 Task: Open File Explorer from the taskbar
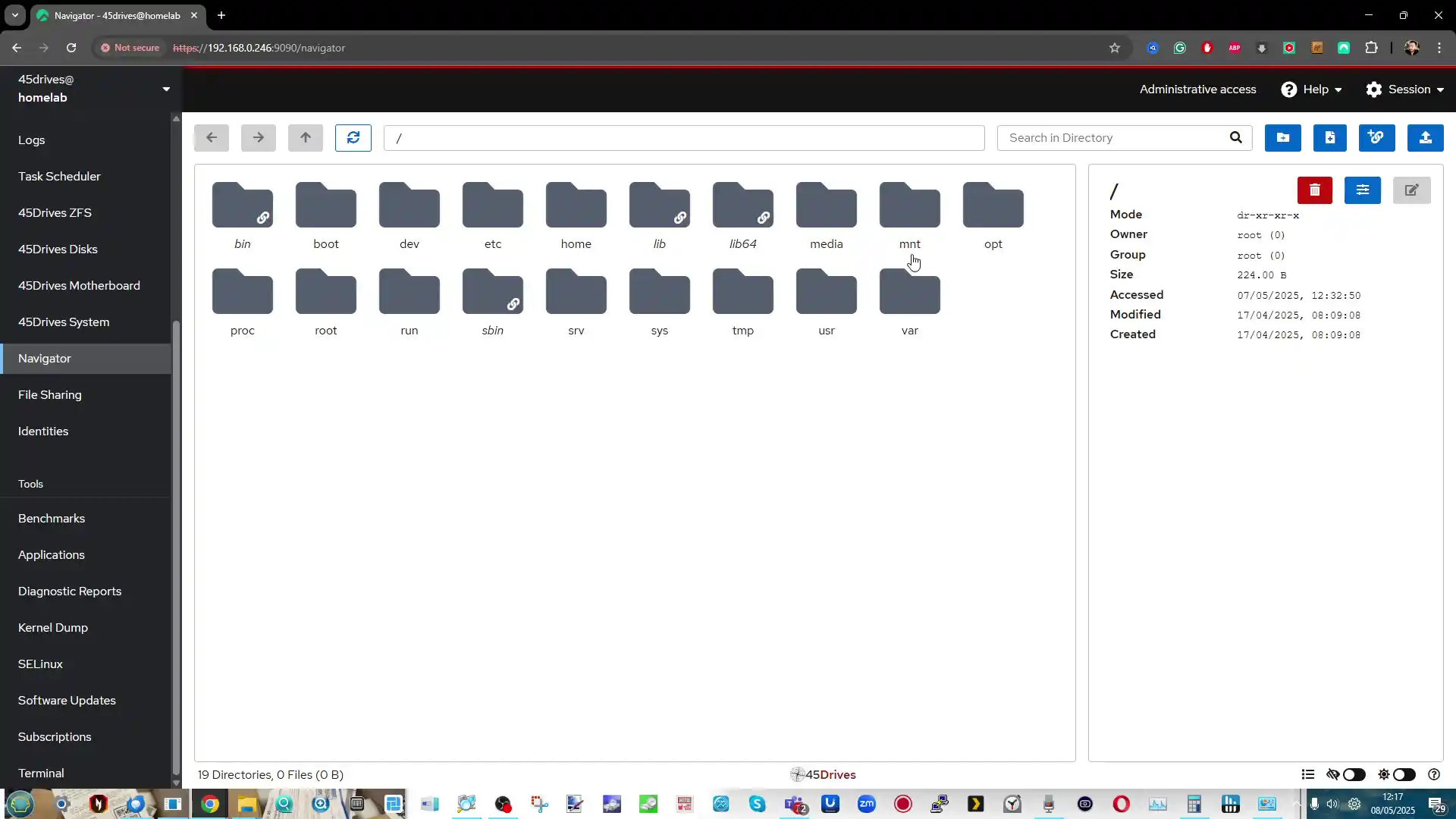pyautogui.click(x=247, y=804)
